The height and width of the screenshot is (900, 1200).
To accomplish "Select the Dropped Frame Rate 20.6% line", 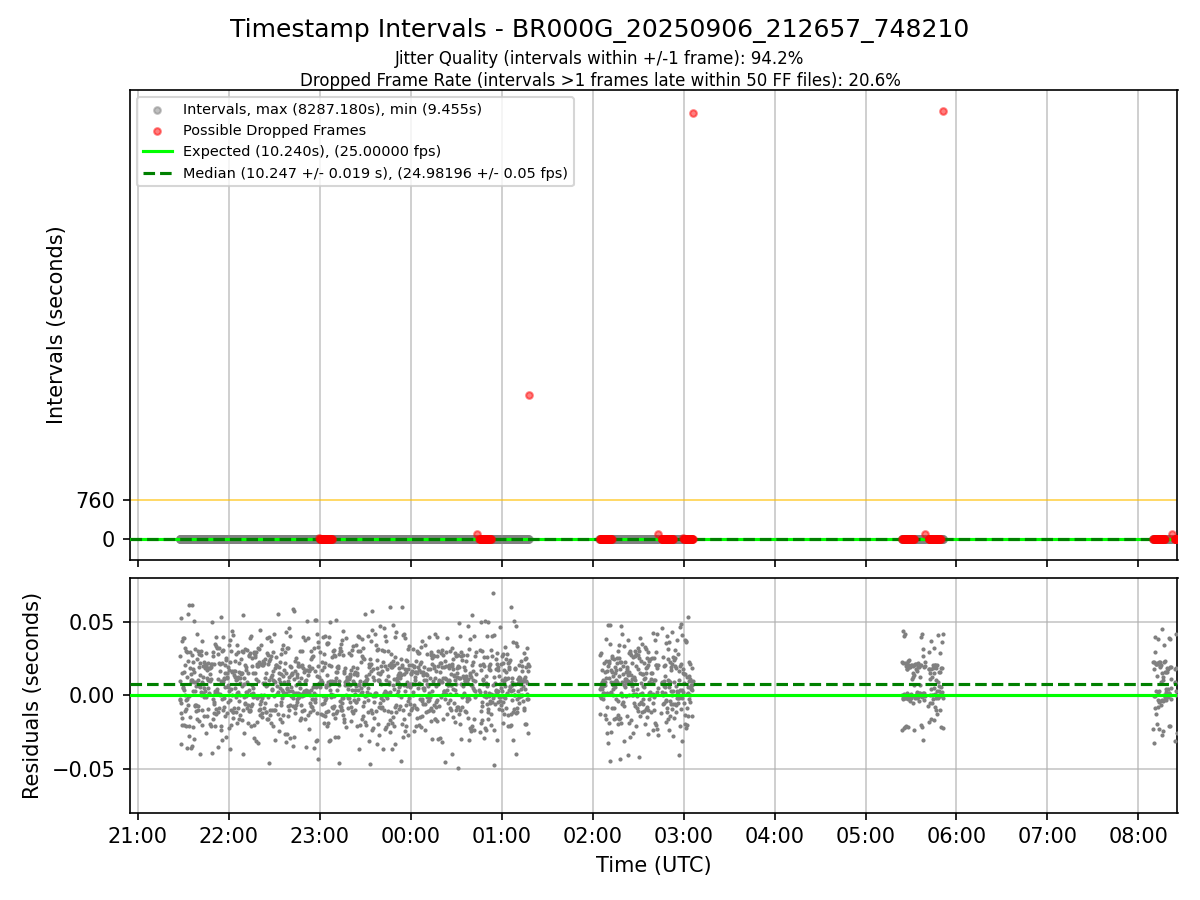I will pyautogui.click(x=600, y=80).
